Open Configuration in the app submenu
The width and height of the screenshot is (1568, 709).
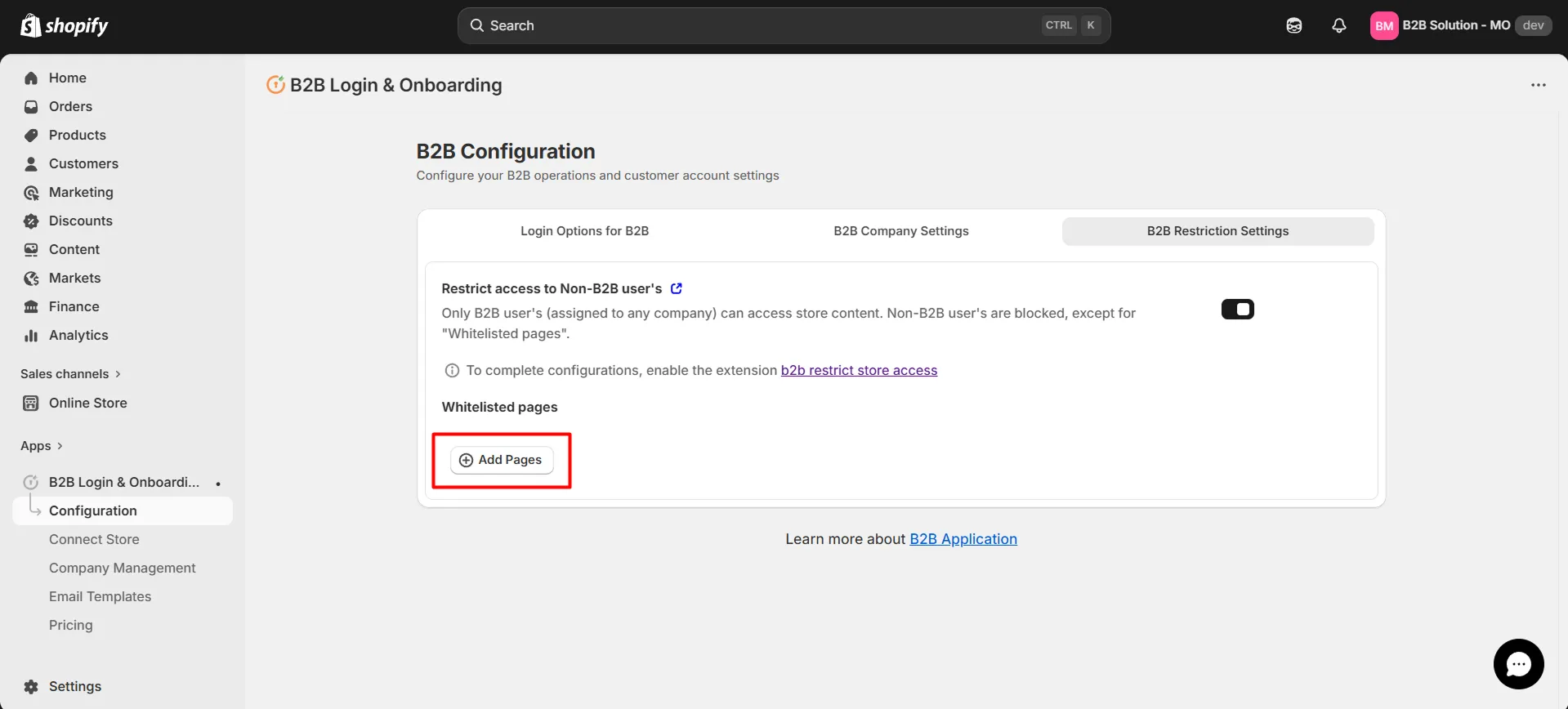pos(123,511)
